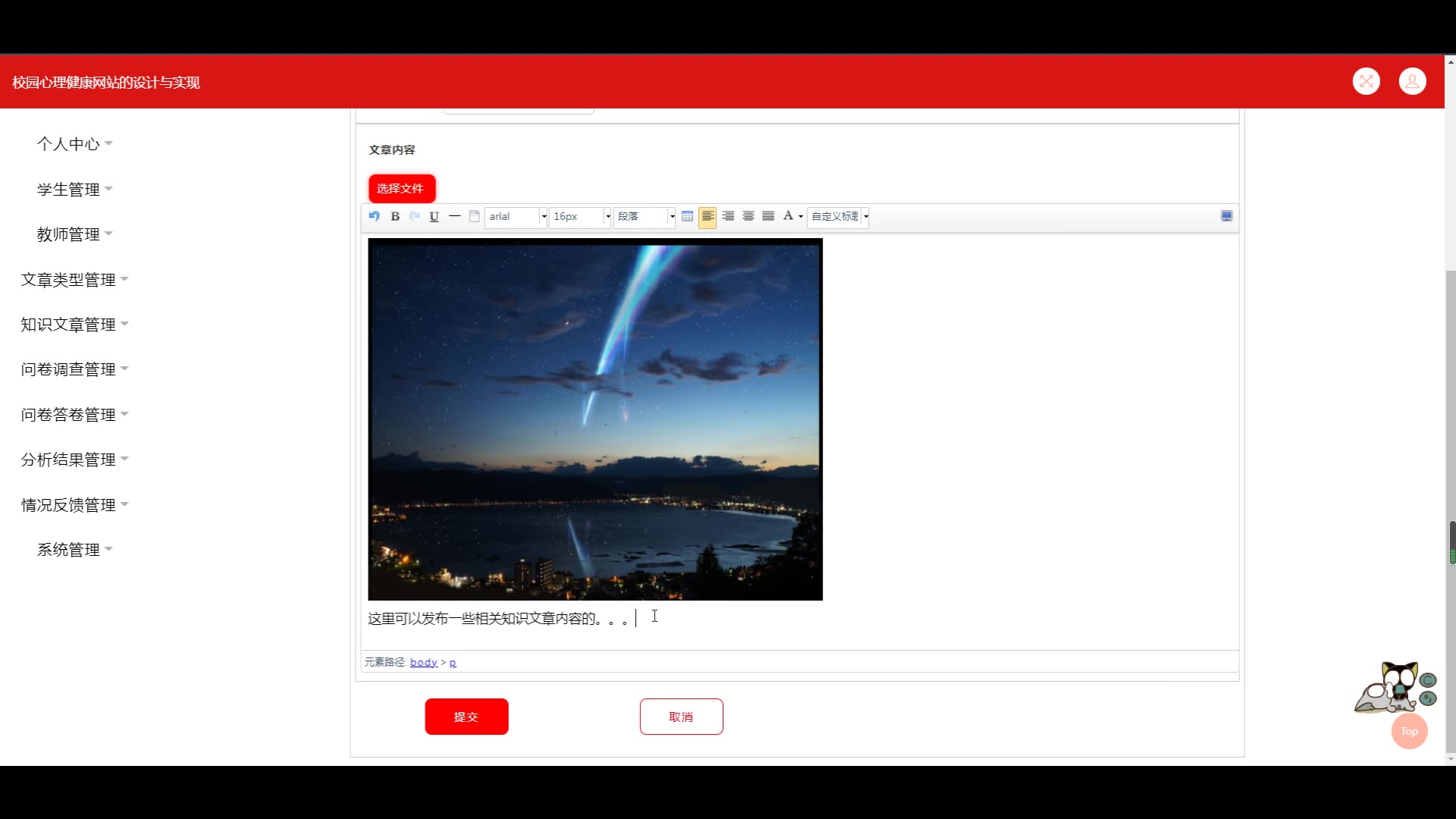Cancel editing with the 取消 button
The image size is (1456, 819).
pyautogui.click(x=681, y=717)
